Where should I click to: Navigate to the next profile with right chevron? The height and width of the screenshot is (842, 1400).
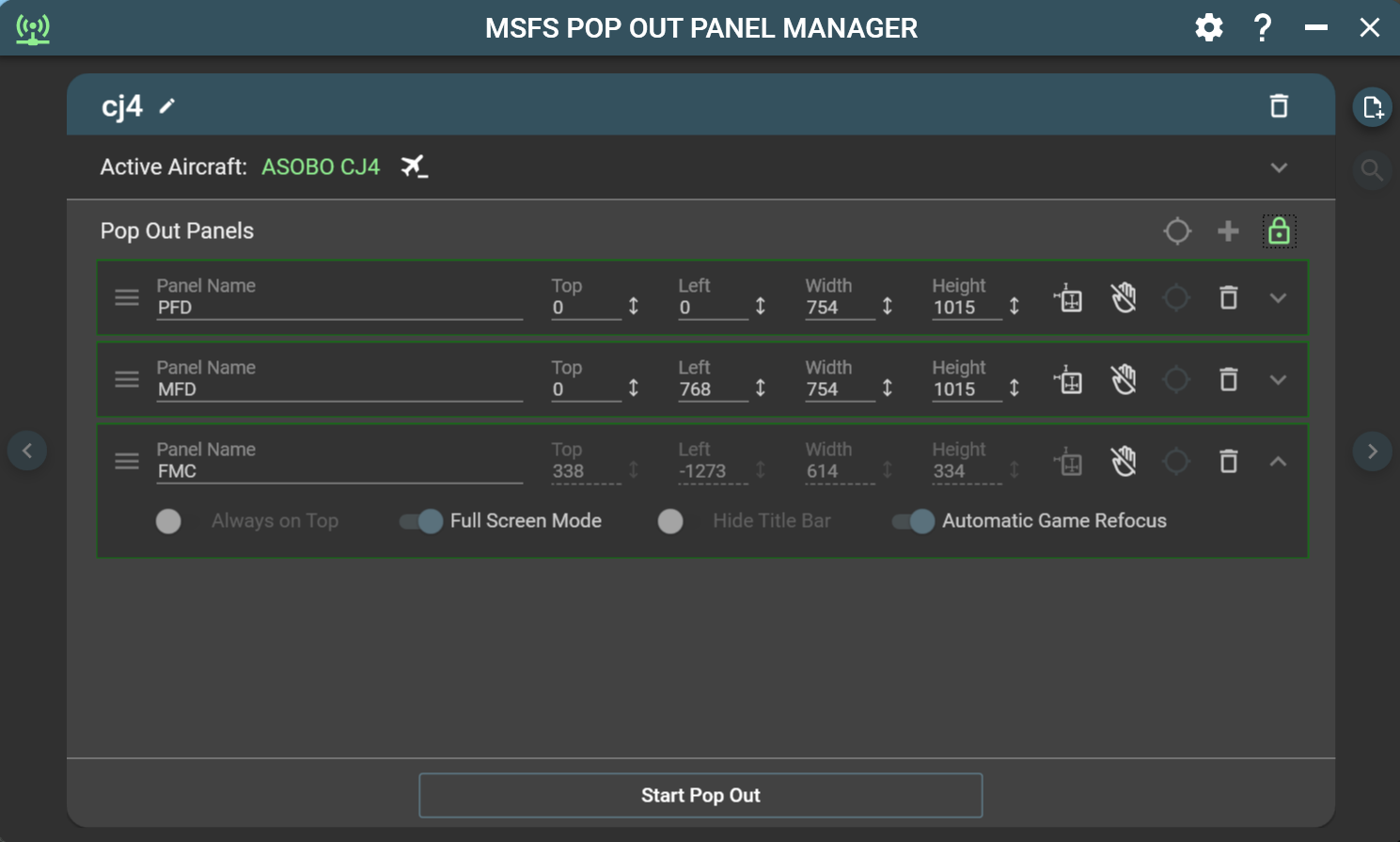[x=1372, y=450]
